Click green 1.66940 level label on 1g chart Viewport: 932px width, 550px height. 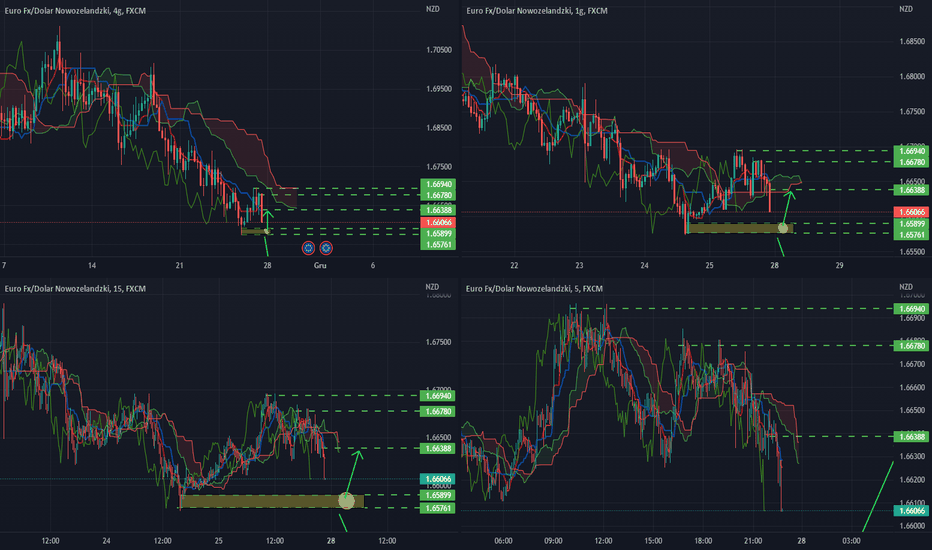pyautogui.click(x=911, y=152)
